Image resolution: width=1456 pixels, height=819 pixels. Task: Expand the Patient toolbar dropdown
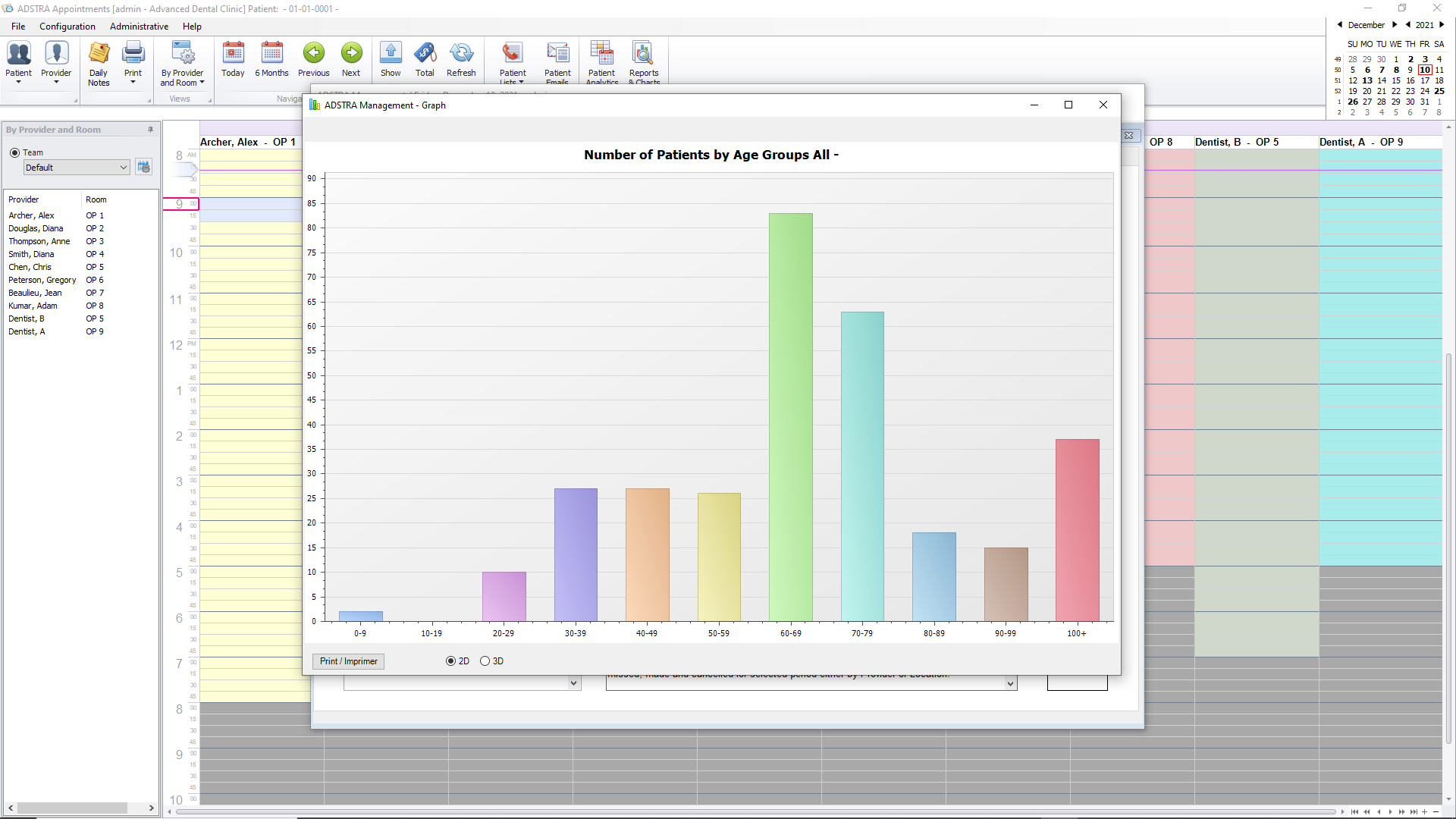click(18, 82)
